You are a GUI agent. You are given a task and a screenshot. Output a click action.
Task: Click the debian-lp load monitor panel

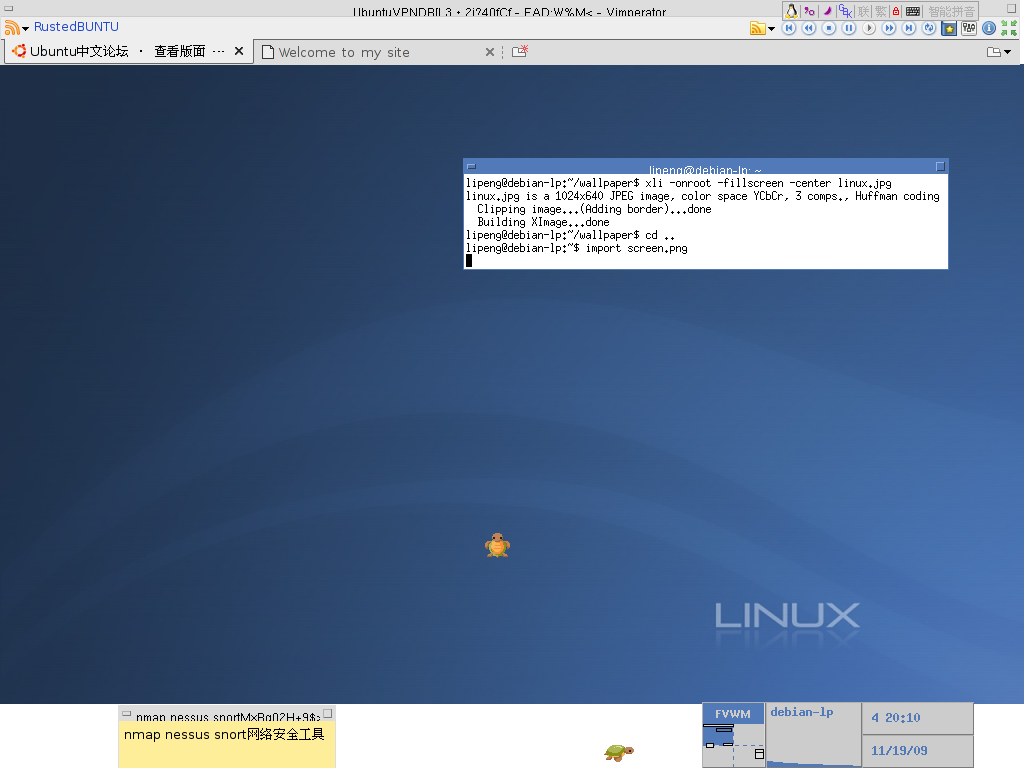[x=813, y=735]
